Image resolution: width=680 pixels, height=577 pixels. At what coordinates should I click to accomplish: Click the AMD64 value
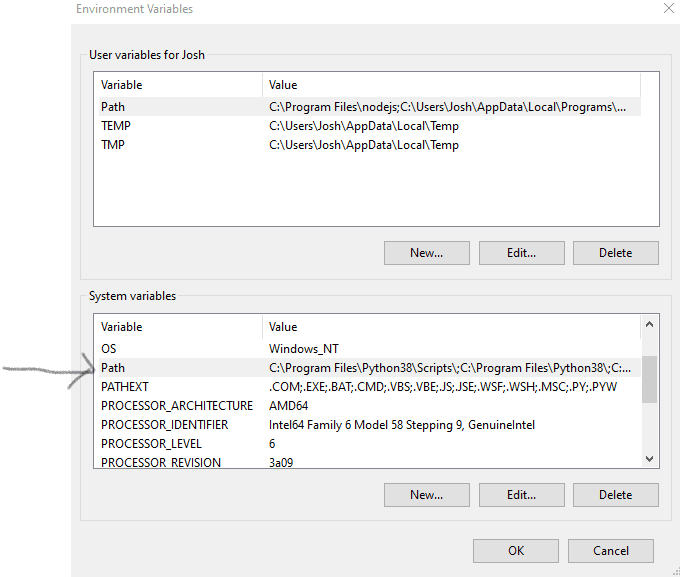(x=288, y=406)
